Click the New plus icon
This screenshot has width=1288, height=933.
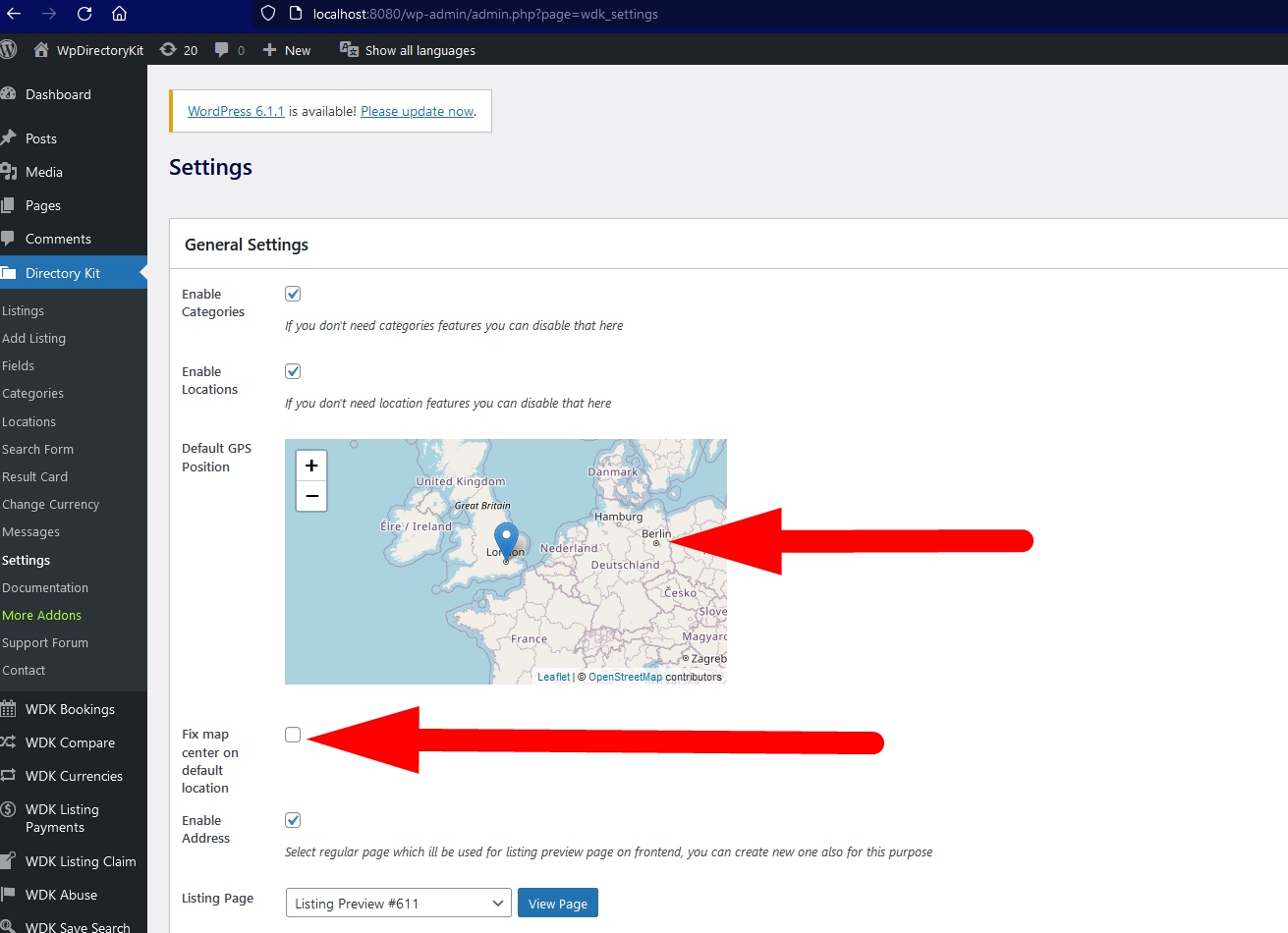coord(269,50)
